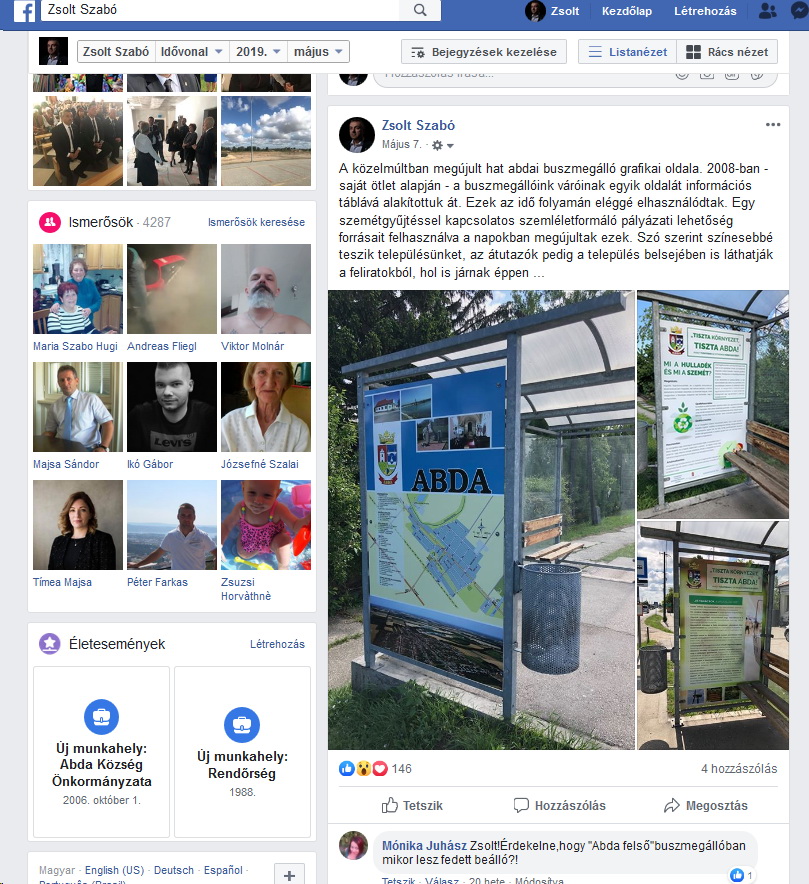Open friend requests icon in top bar
The image size is (809, 884).
coord(767,11)
